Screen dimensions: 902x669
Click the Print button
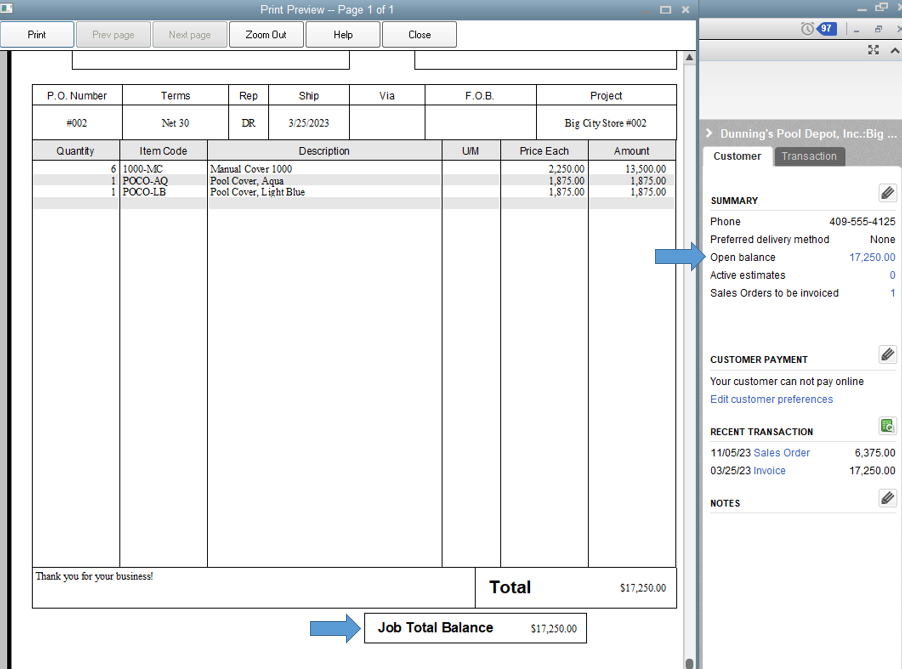pyautogui.click(x=37, y=35)
